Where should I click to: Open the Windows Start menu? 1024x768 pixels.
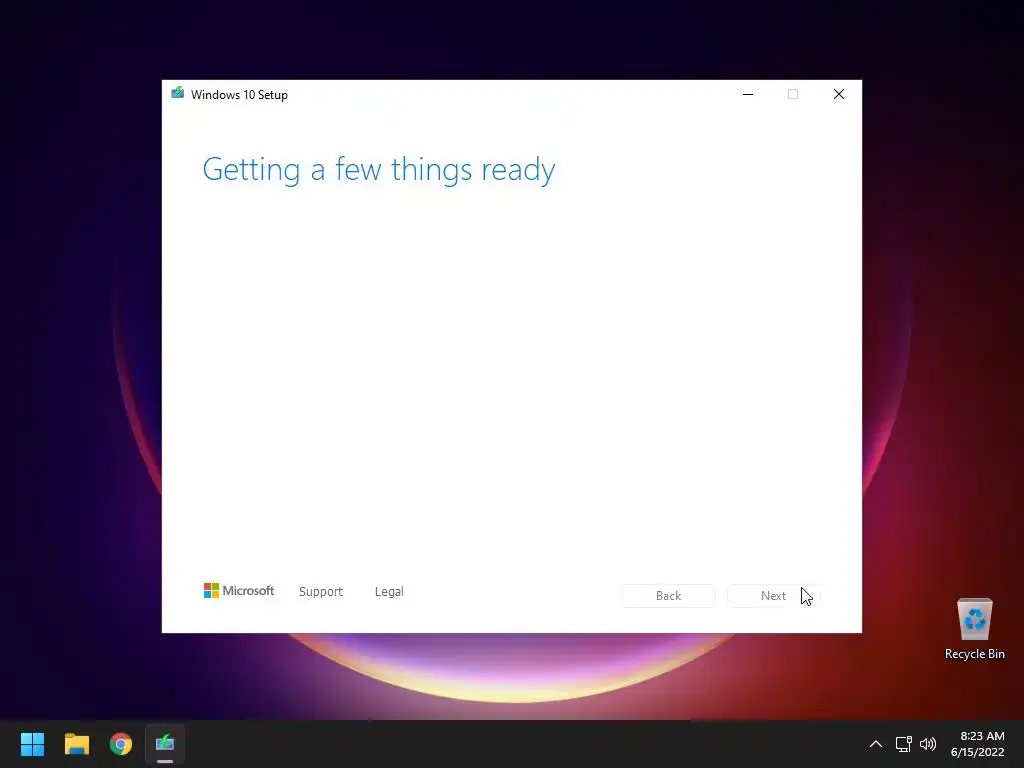pos(32,744)
